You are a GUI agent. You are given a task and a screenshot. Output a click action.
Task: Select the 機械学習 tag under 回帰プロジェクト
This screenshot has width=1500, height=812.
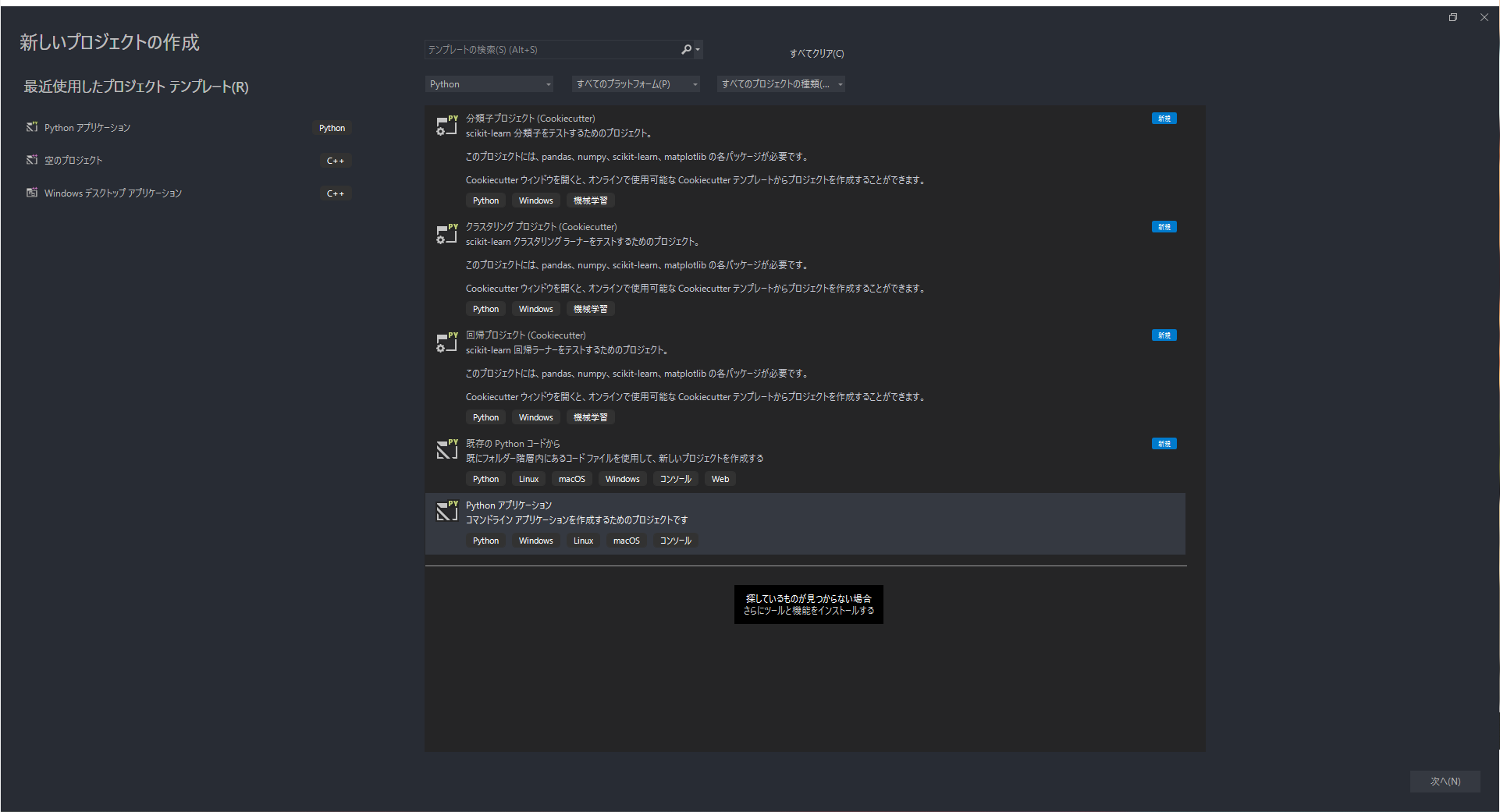click(590, 417)
